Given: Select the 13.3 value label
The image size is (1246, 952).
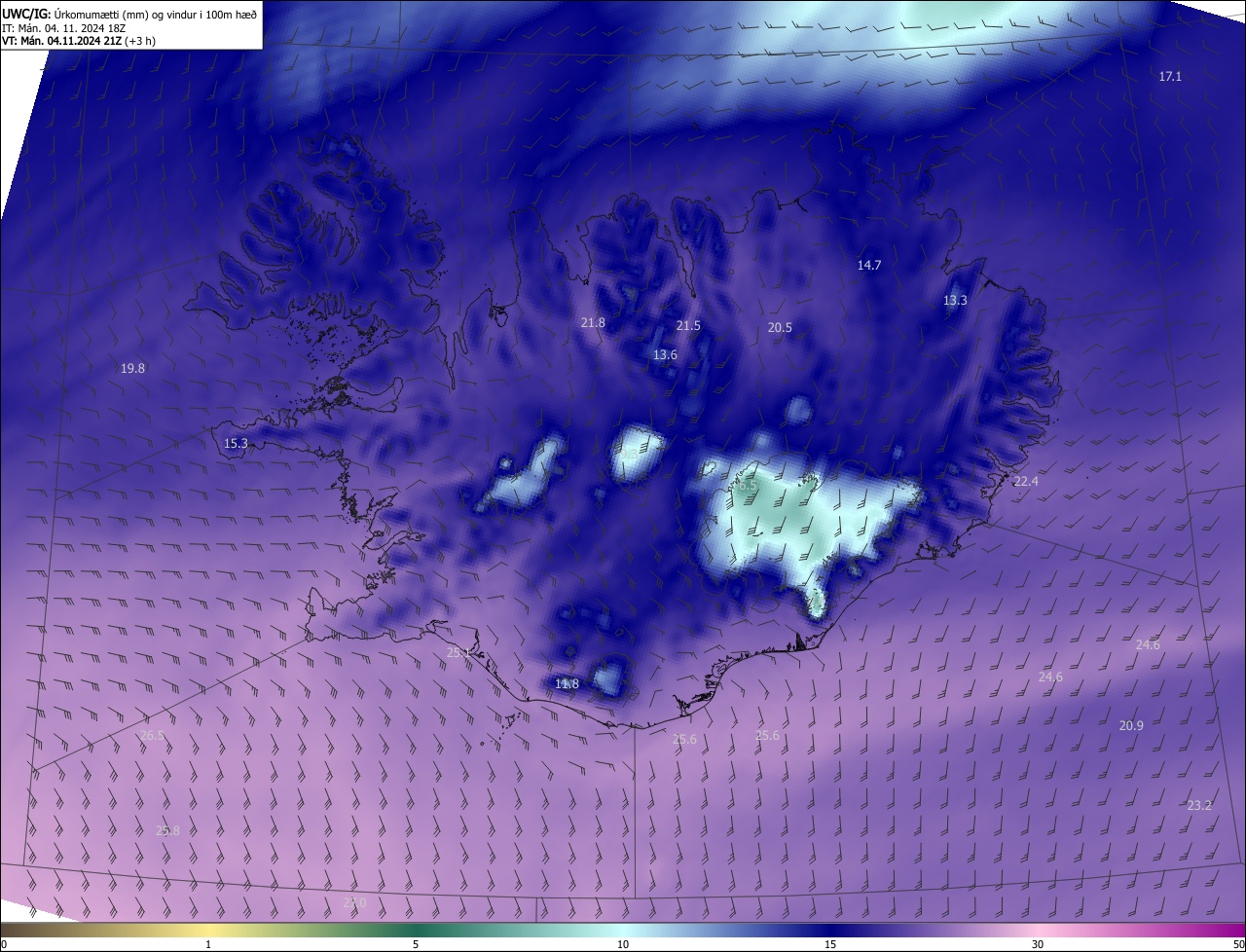Looking at the screenshot, I should point(956,301).
